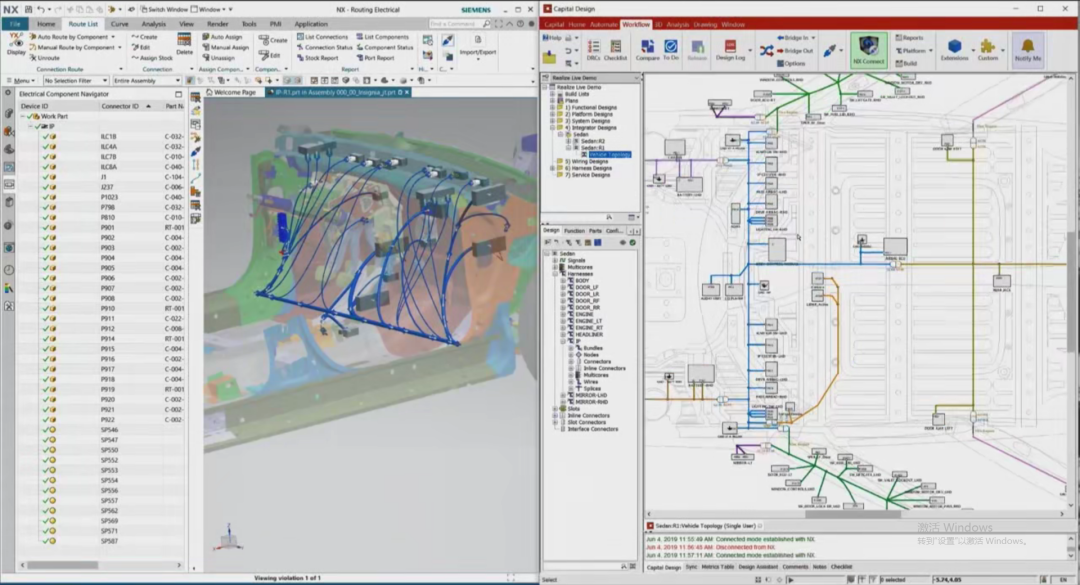This screenshot has height=585, width=1080.
Task: Open Route List ribbon tab
Action: [x=83, y=23]
